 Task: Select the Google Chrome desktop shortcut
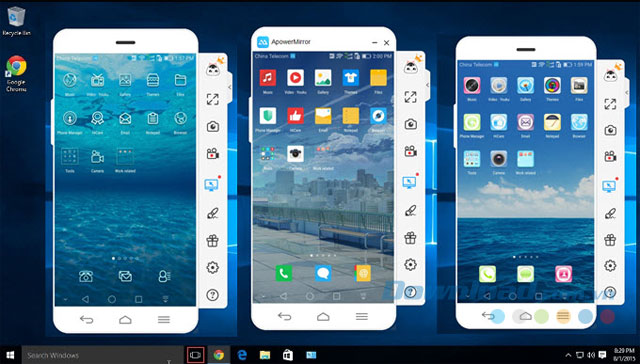click(16, 73)
